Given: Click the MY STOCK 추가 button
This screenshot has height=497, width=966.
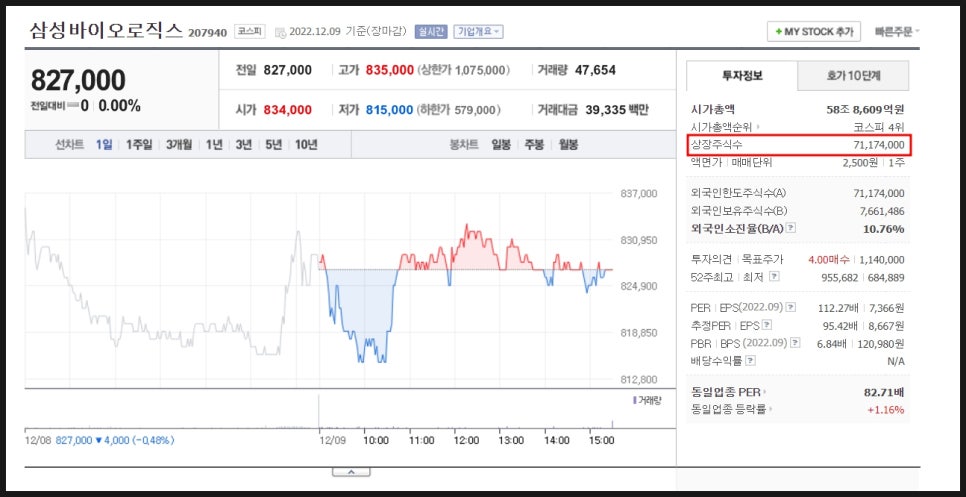Looking at the screenshot, I should [x=814, y=31].
